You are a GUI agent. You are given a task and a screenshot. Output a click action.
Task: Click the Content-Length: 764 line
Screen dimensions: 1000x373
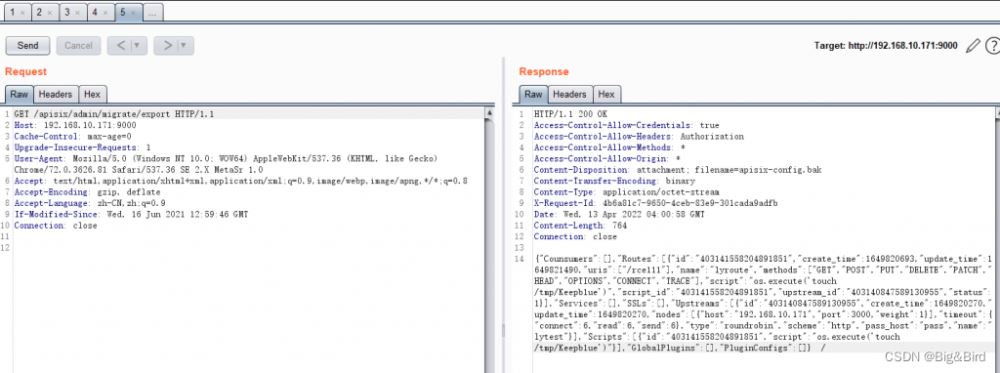click(x=580, y=225)
